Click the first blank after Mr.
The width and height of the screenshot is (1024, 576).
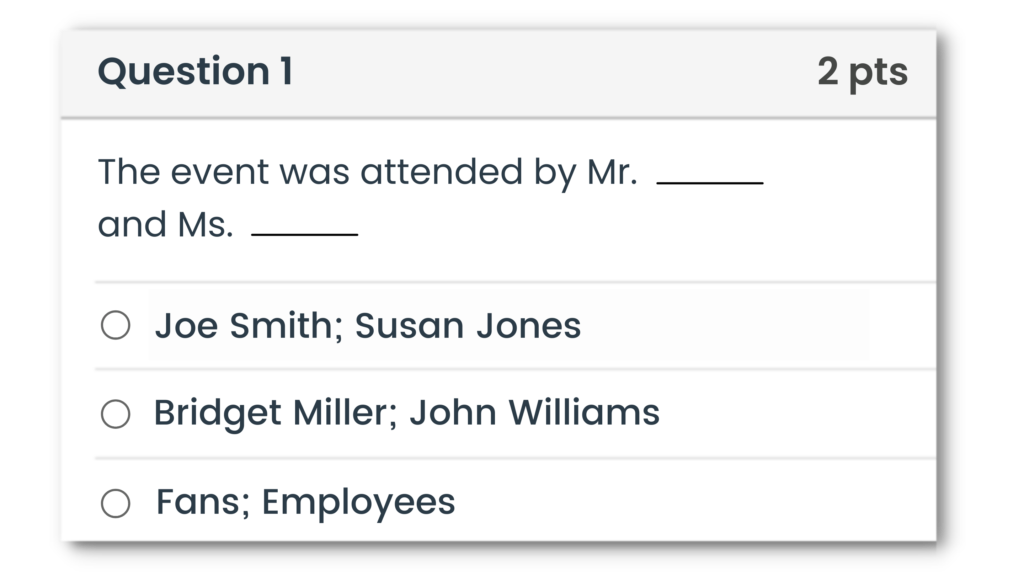710,180
